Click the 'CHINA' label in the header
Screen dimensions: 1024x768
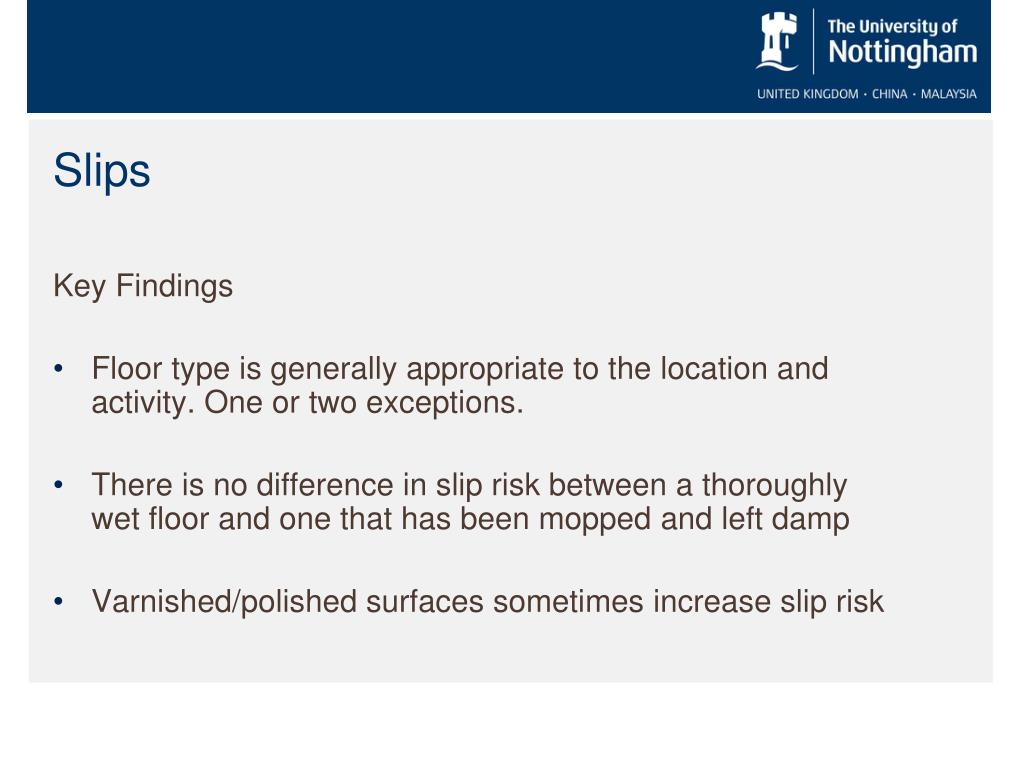pos(889,94)
